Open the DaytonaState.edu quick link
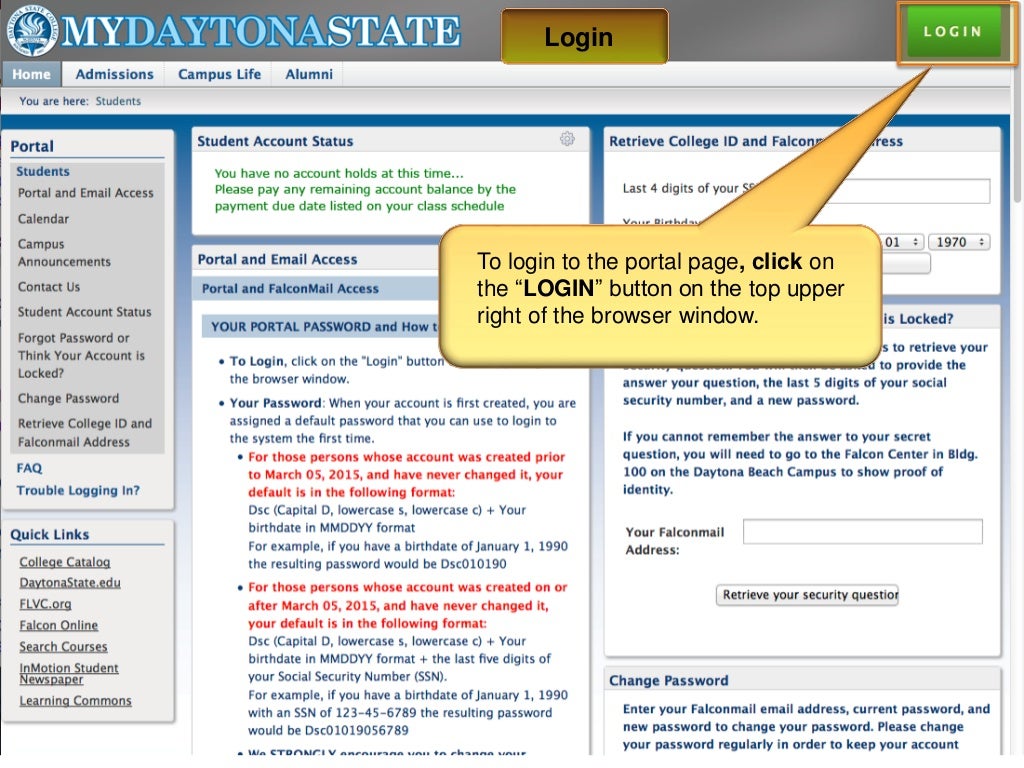Viewport: 1024px width, 768px height. click(x=70, y=583)
